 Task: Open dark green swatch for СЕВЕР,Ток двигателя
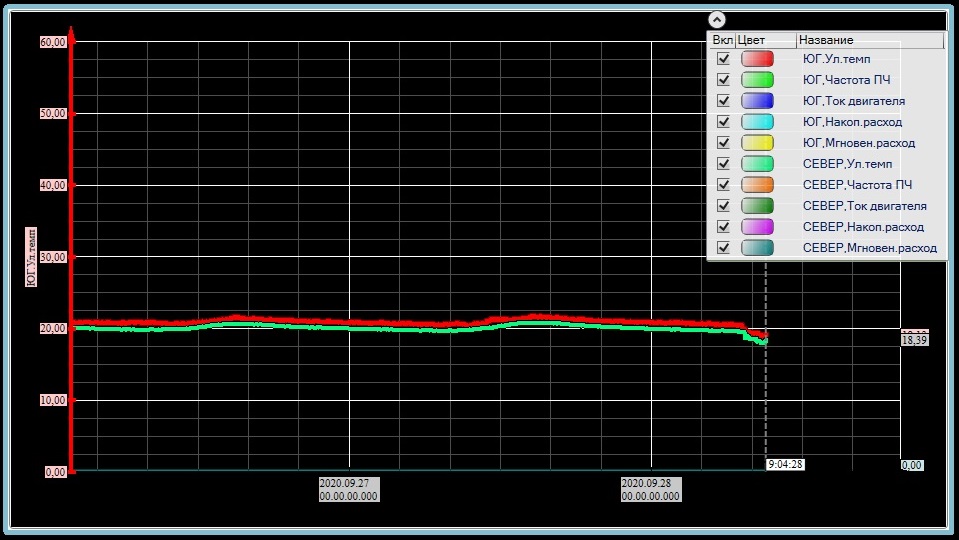(x=757, y=205)
